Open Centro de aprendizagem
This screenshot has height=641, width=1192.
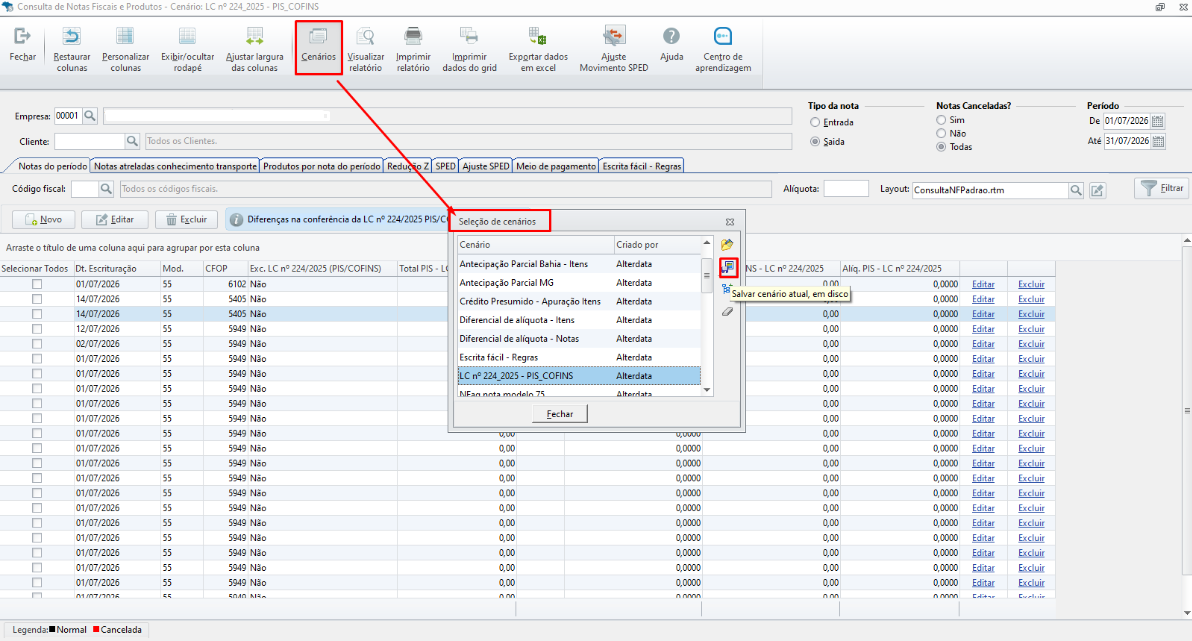tap(723, 49)
